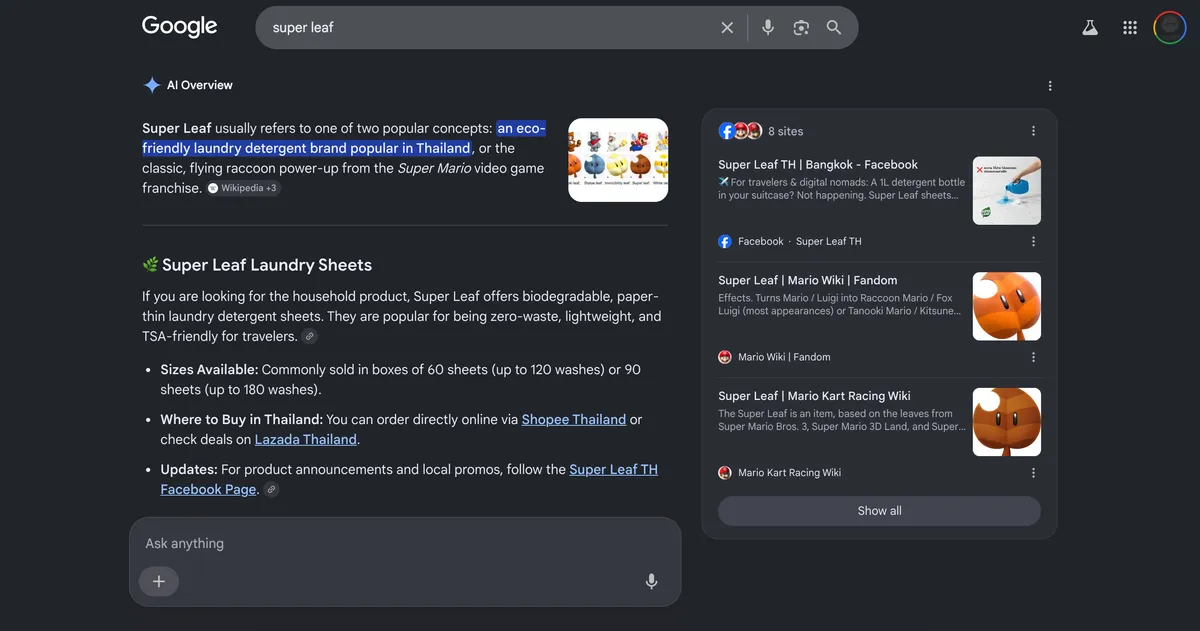Image resolution: width=1200 pixels, height=631 pixels.
Task: Click the source link icon after Facebook Page
Action: click(x=271, y=490)
